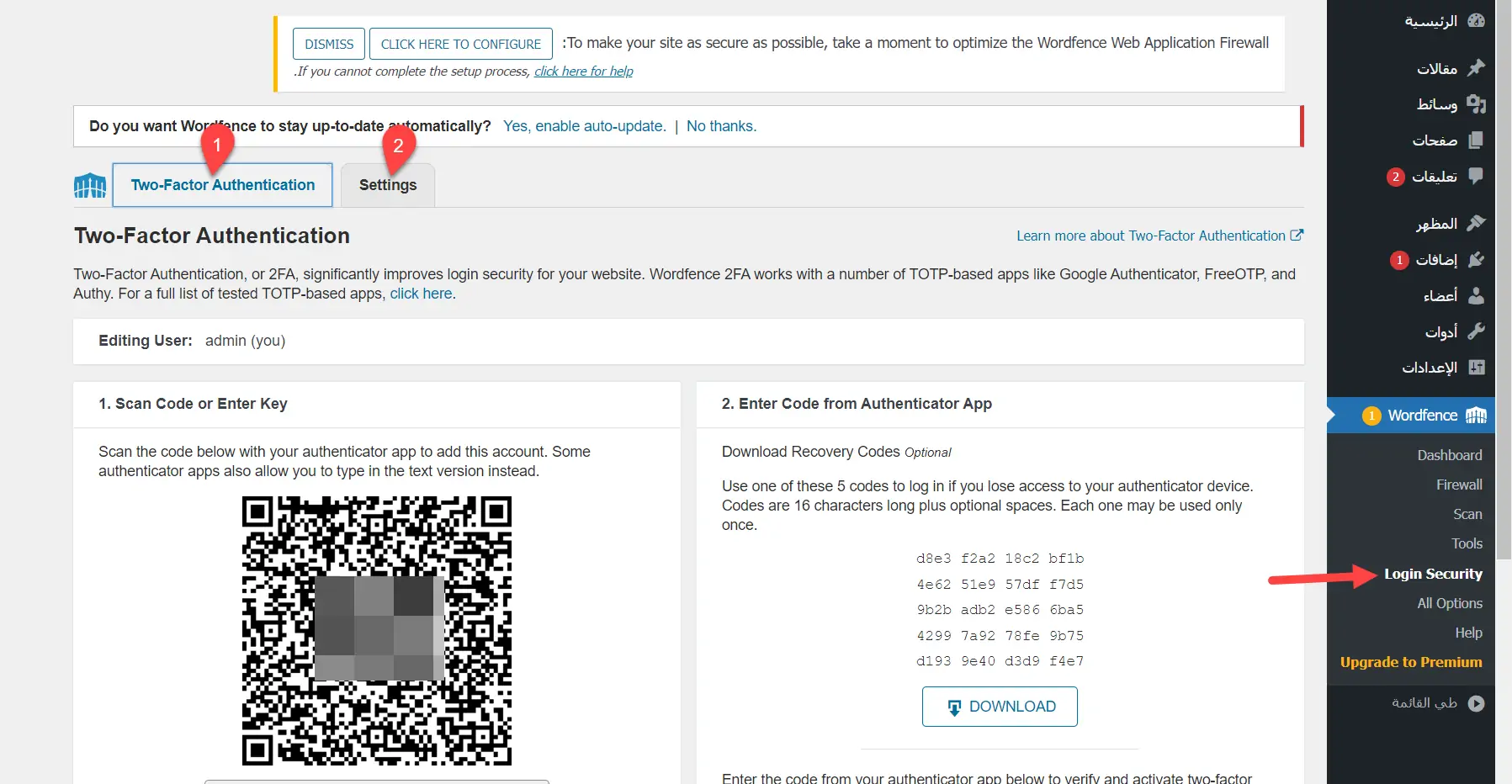Click the comments speech bubble icon

[x=1476, y=176]
